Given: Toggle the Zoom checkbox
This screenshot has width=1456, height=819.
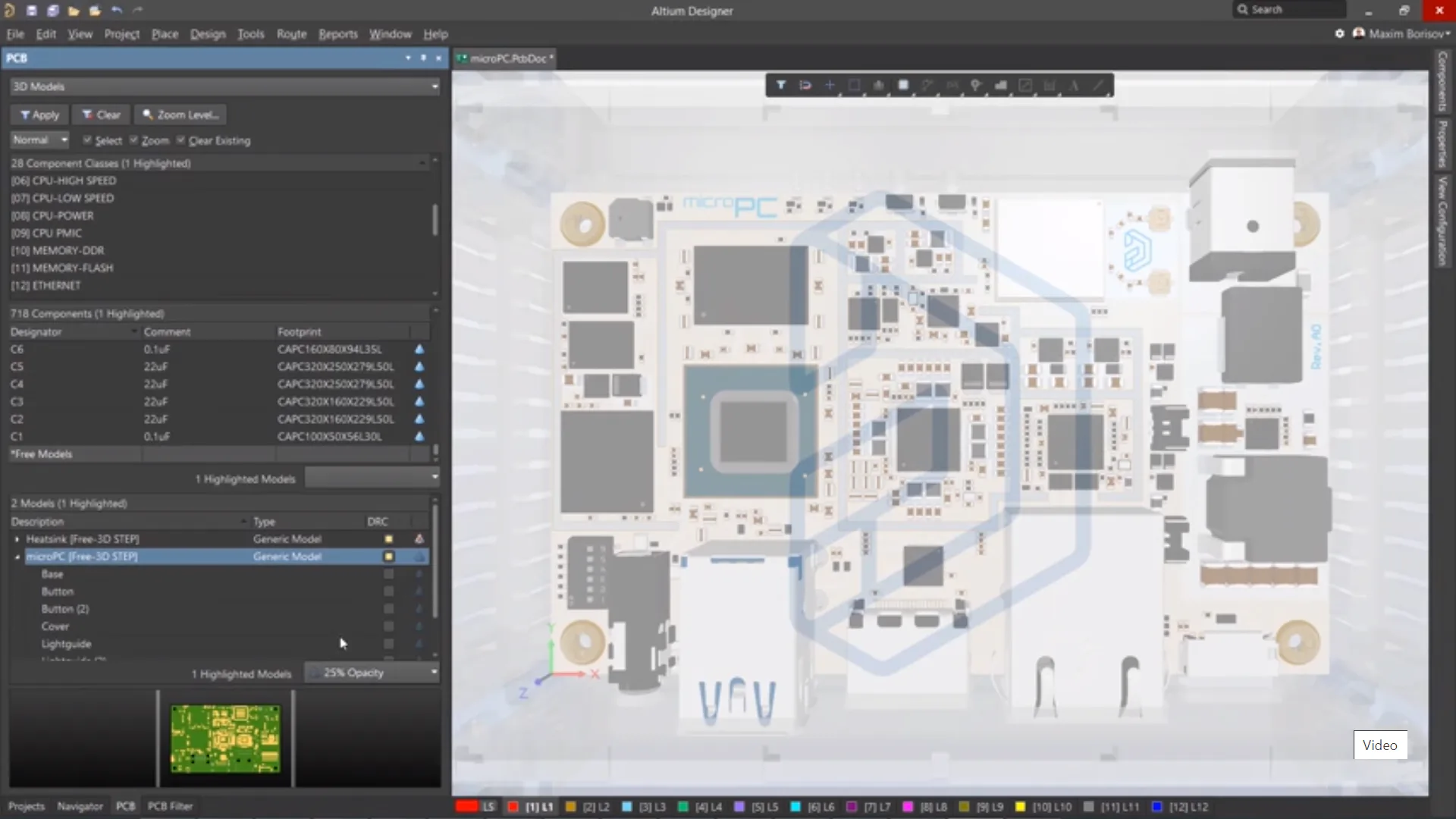Looking at the screenshot, I should (x=133, y=140).
